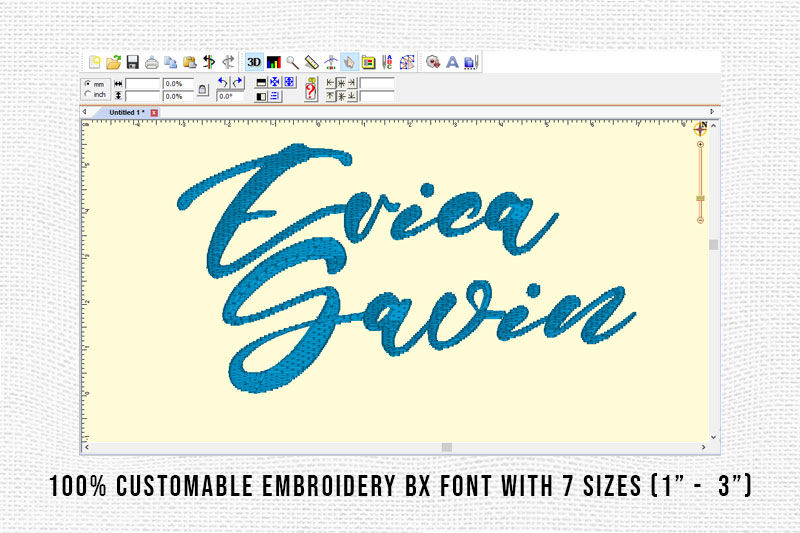
Task: Switch to the Untitled 1 tab
Action: pos(127,112)
